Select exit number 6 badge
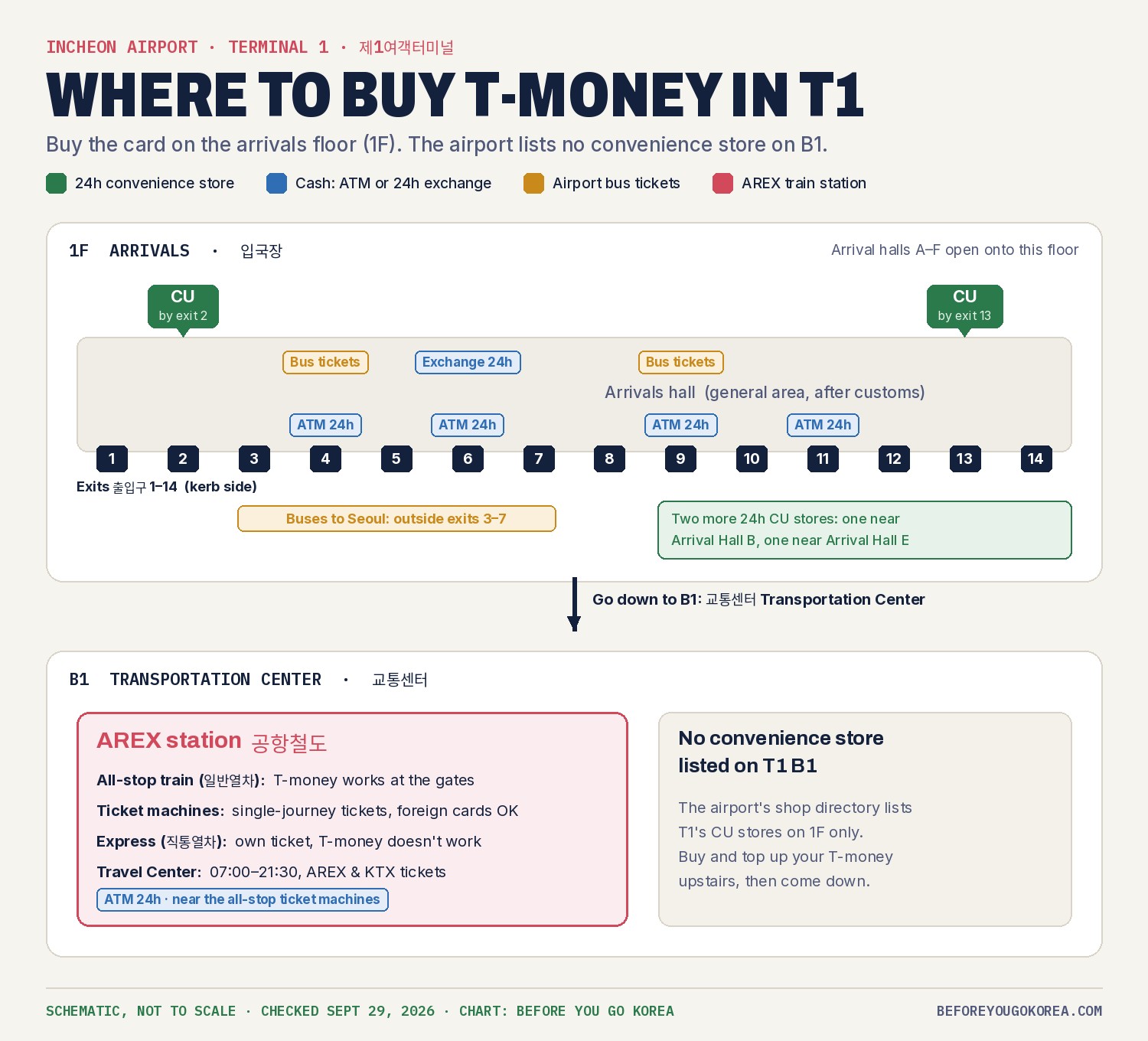 pyautogui.click(x=468, y=458)
